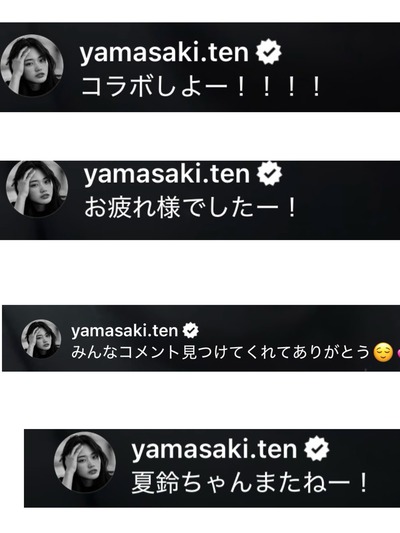400x533 pixels.
Task: Tap the small avatar beside the みんなコメント comment
Action: pyautogui.click(x=41, y=339)
